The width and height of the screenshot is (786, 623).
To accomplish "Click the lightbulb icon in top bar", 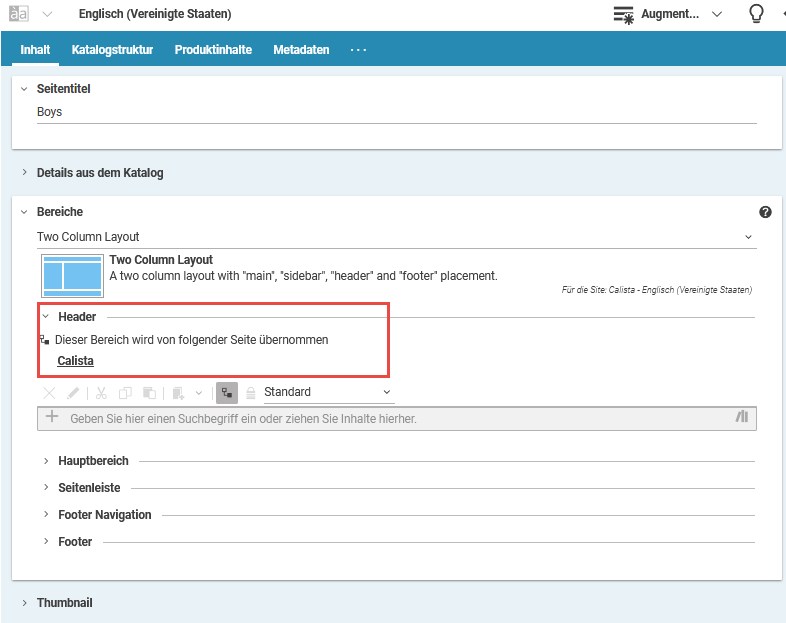I will pyautogui.click(x=757, y=14).
